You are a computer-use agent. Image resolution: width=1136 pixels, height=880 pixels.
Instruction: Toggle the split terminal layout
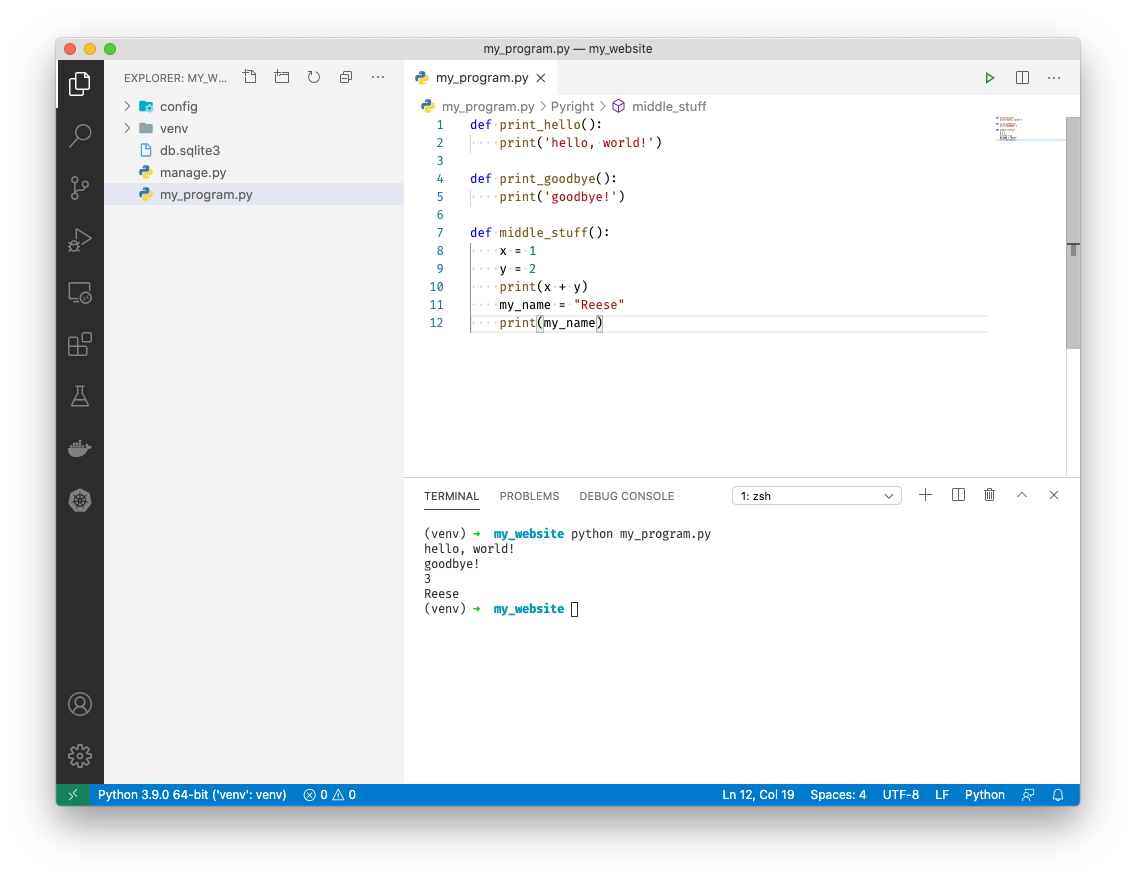tap(958, 495)
